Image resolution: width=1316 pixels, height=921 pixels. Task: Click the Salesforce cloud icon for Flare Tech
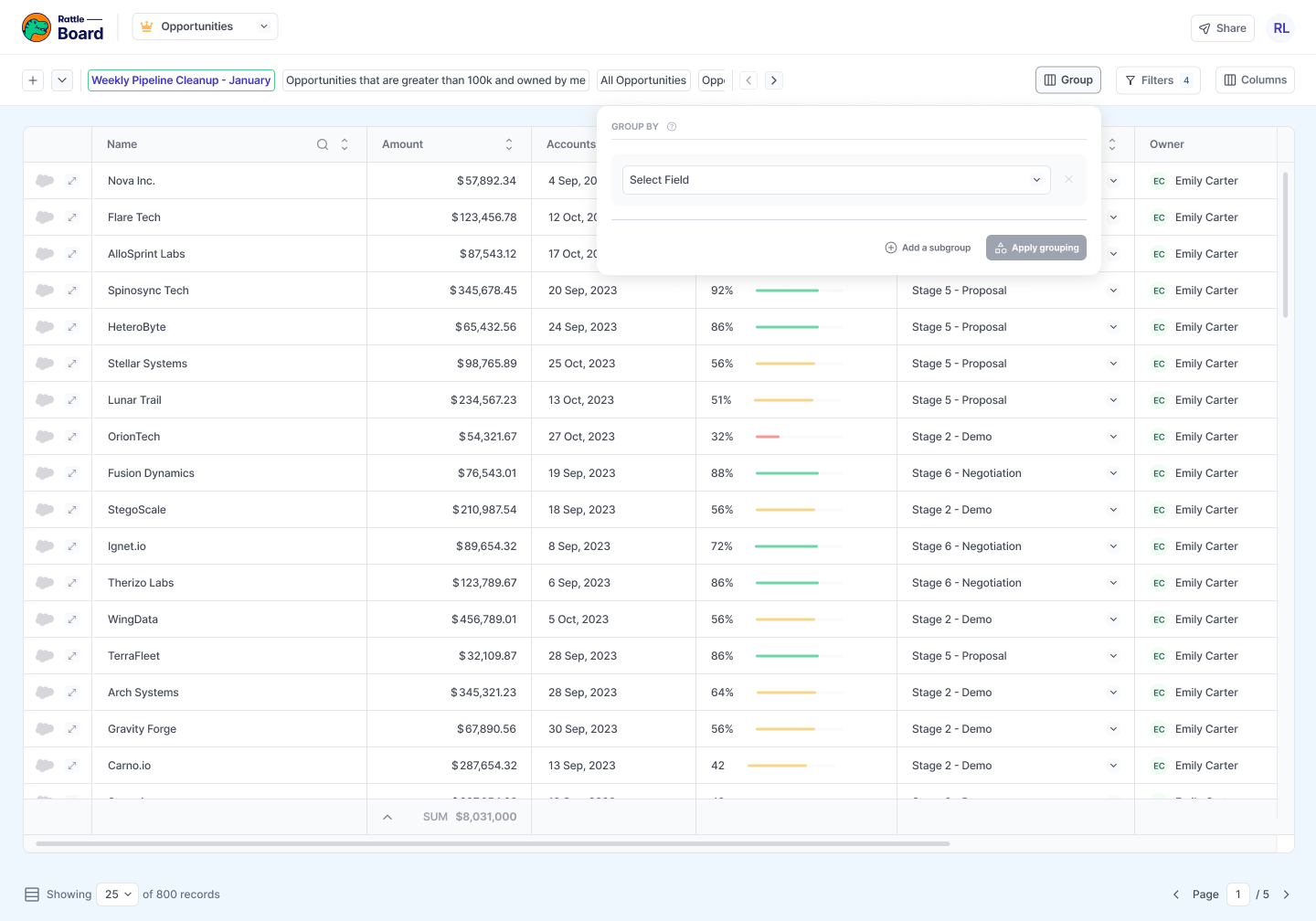45,217
